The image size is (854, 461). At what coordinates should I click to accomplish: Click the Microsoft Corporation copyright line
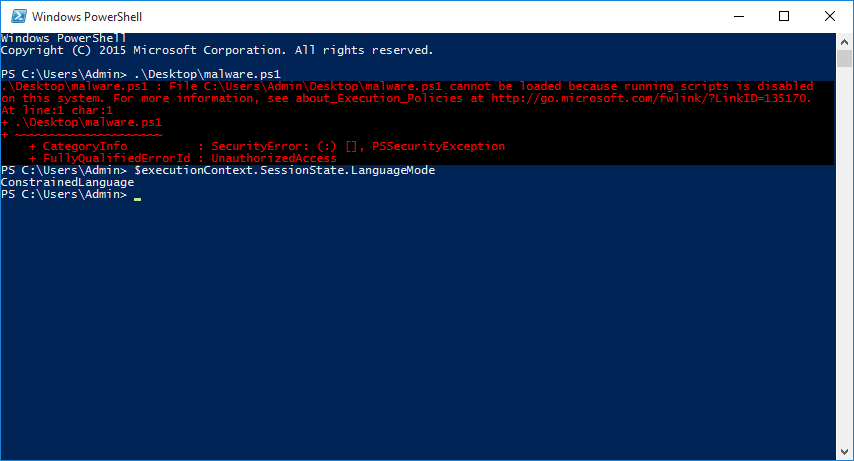(217, 50)
